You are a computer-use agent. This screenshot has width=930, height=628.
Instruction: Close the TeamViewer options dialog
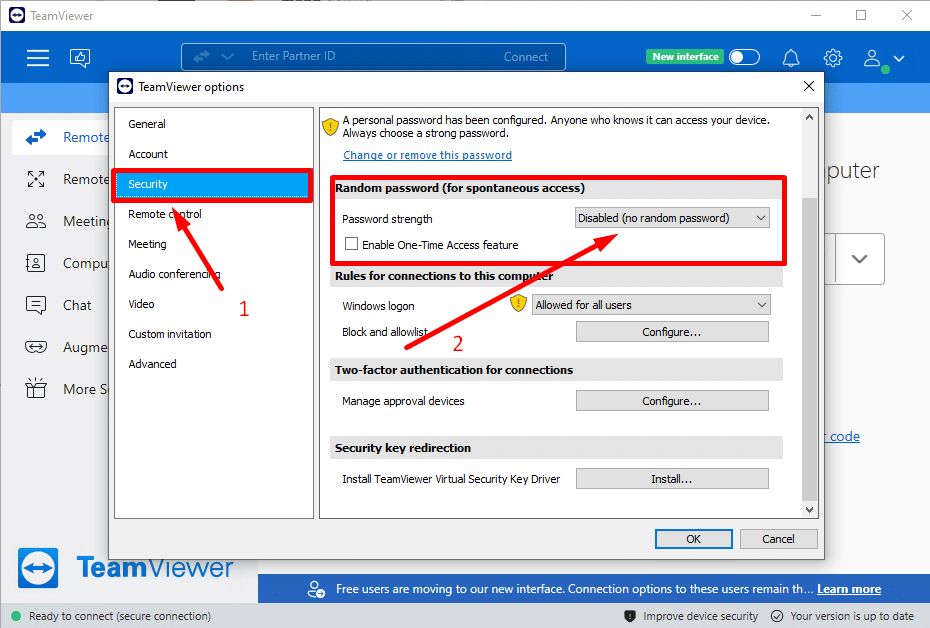808,87
